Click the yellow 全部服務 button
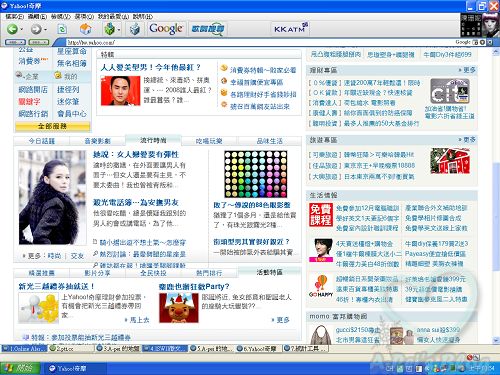Viewport: 500px width, 375px height. [x=52, y=126]
